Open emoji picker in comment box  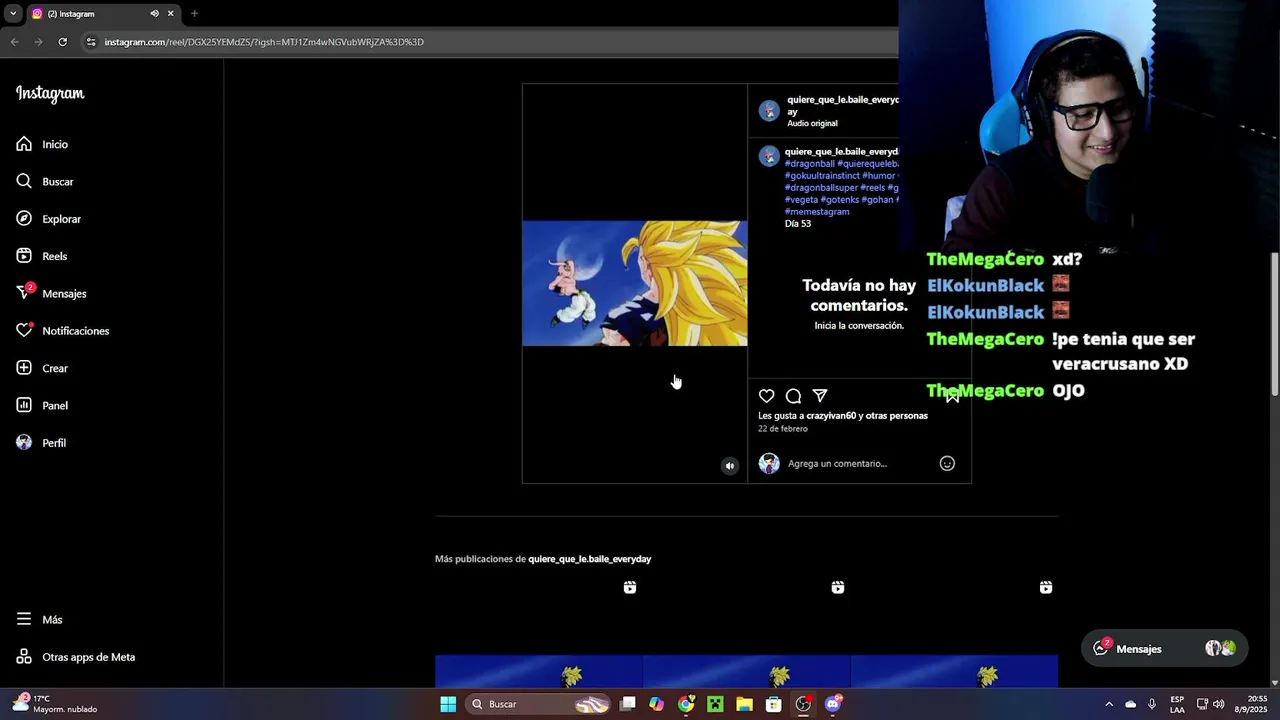pyautogui.click(x=947, y=463)
